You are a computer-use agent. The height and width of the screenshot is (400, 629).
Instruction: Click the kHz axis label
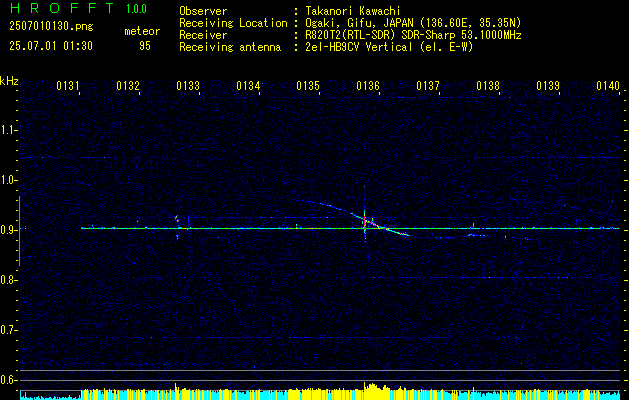click(9, 81)
